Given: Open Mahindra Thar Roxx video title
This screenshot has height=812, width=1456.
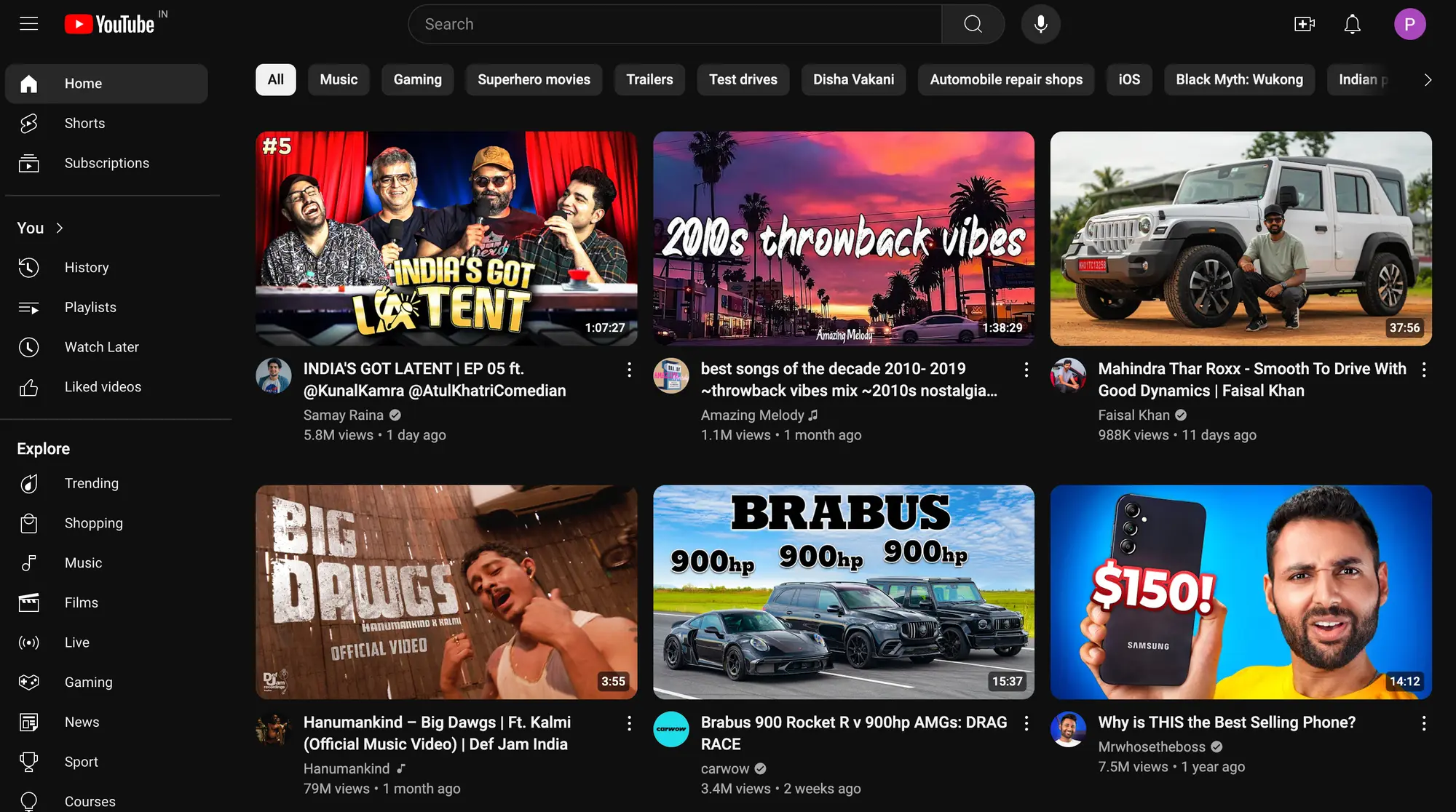Looking at the screenshot, I should [x=1252, y=380].
